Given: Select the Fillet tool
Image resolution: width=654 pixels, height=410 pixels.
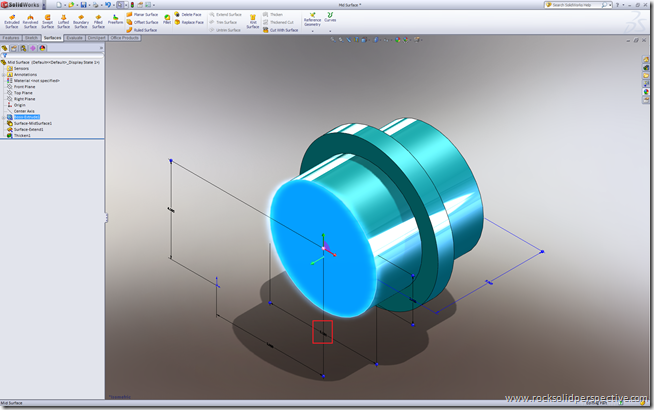Looking at the screenshot, I should tap(167, 19).
